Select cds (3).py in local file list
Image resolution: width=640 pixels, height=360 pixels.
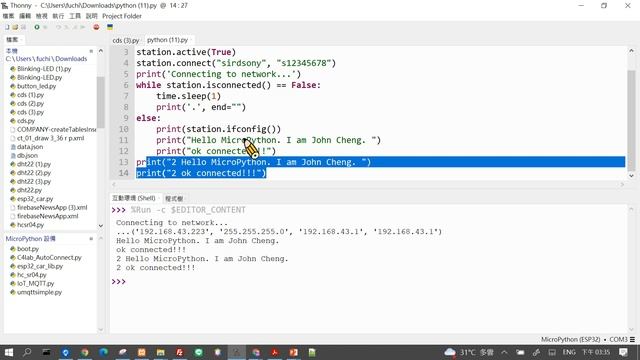[x=30, y=112]
